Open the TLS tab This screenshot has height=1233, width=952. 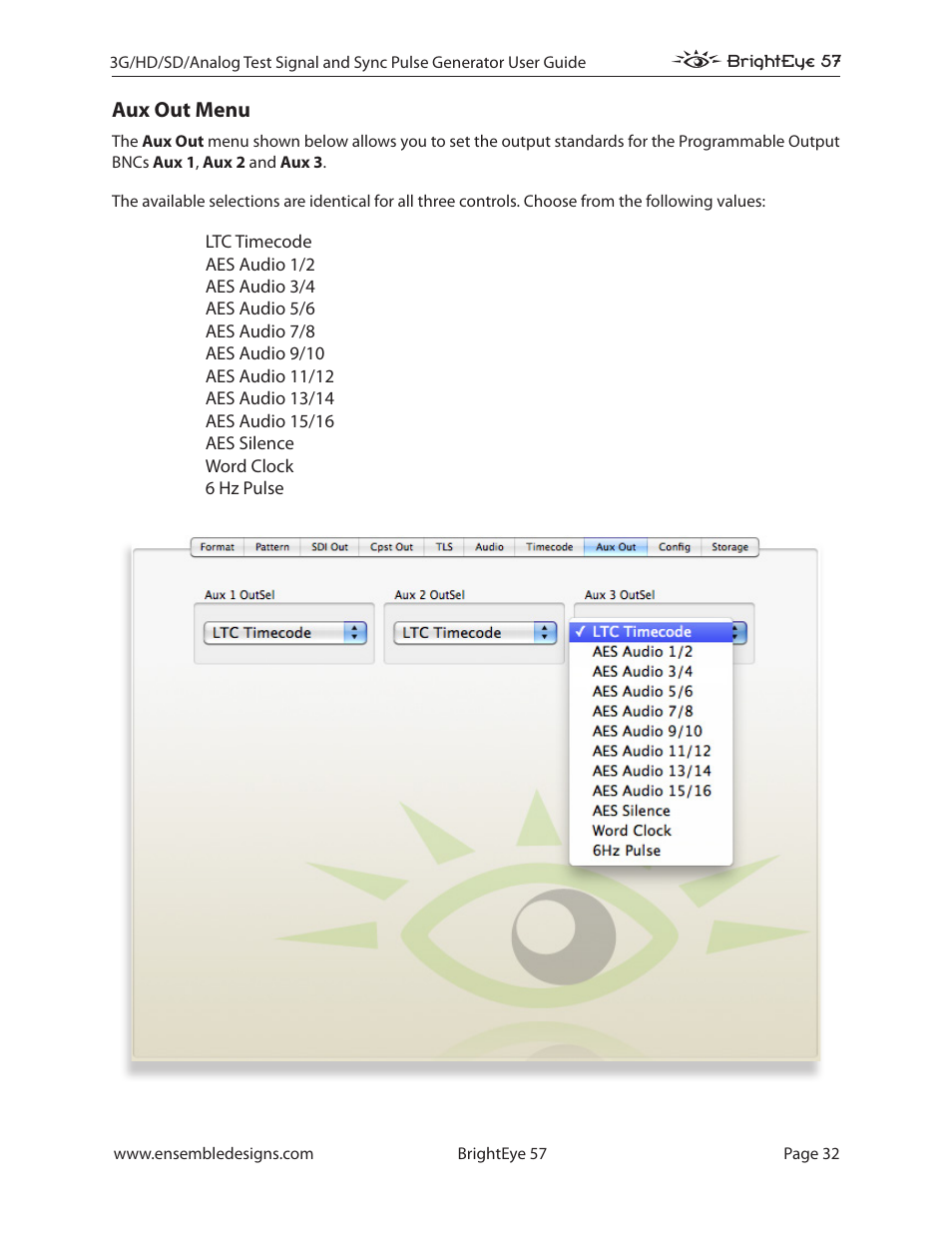(x=444, y=547)
